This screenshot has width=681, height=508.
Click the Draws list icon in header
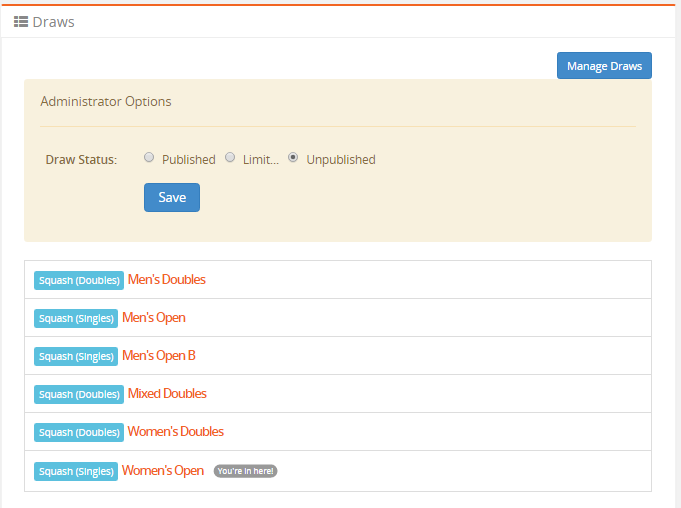(20, 21)
